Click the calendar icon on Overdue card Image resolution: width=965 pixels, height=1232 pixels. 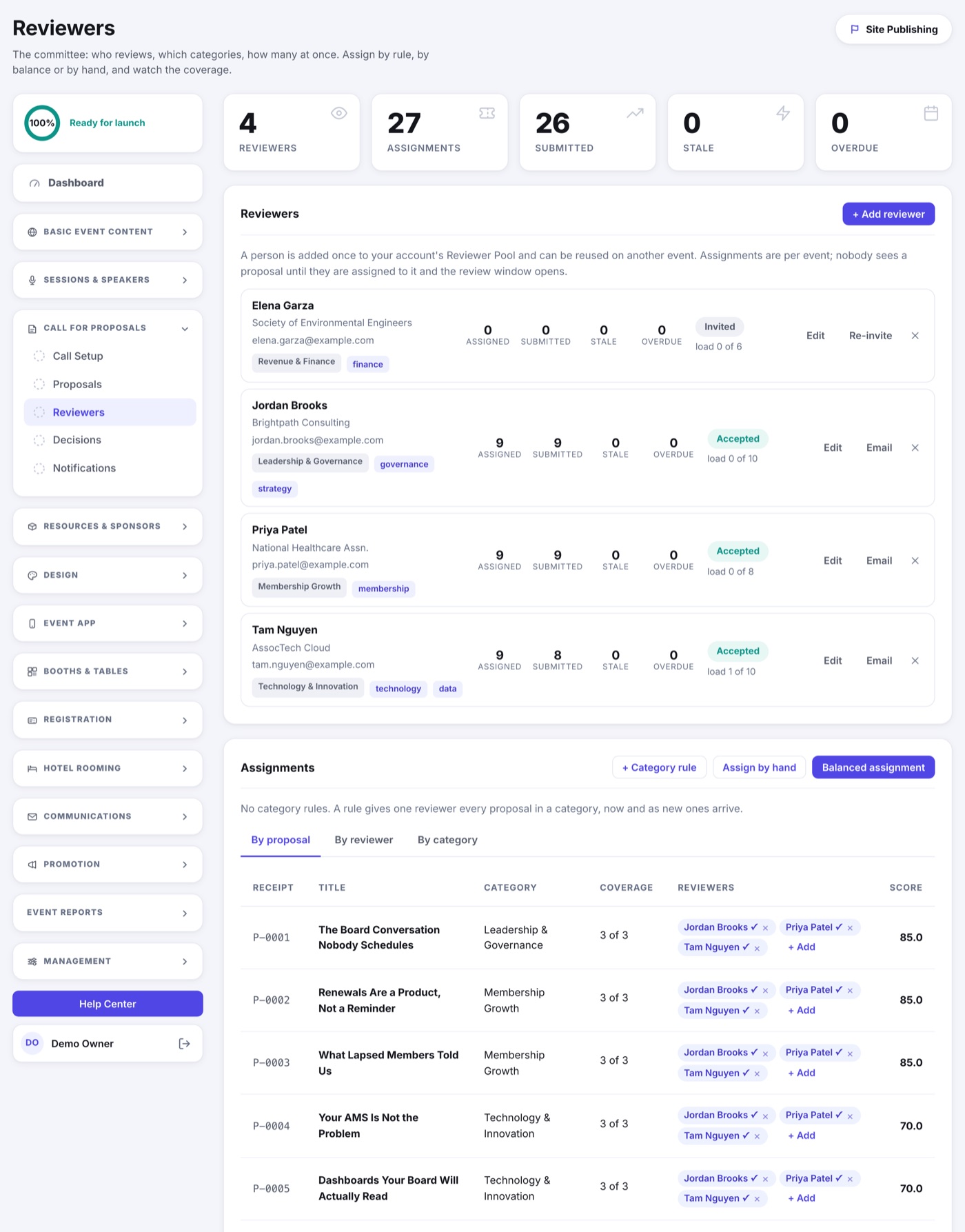tap(931, 113)
